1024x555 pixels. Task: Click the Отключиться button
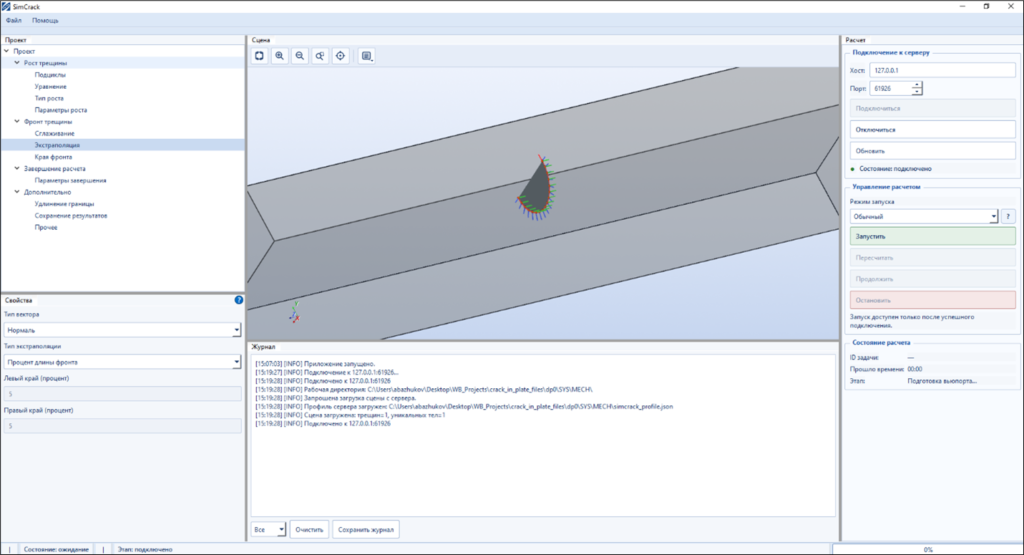pyautogui.click(x=933, y=129)
